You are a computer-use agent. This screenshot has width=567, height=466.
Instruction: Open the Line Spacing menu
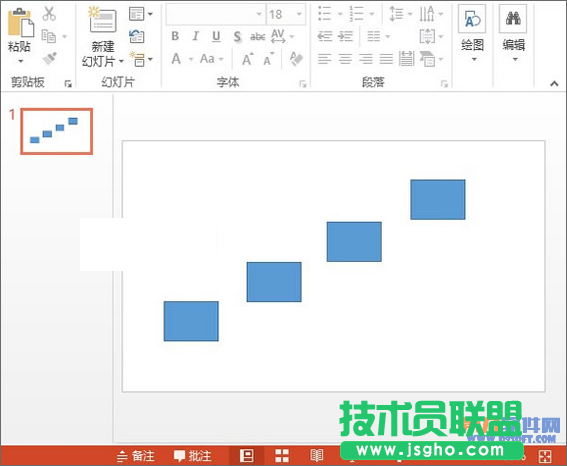click(401, 14)
